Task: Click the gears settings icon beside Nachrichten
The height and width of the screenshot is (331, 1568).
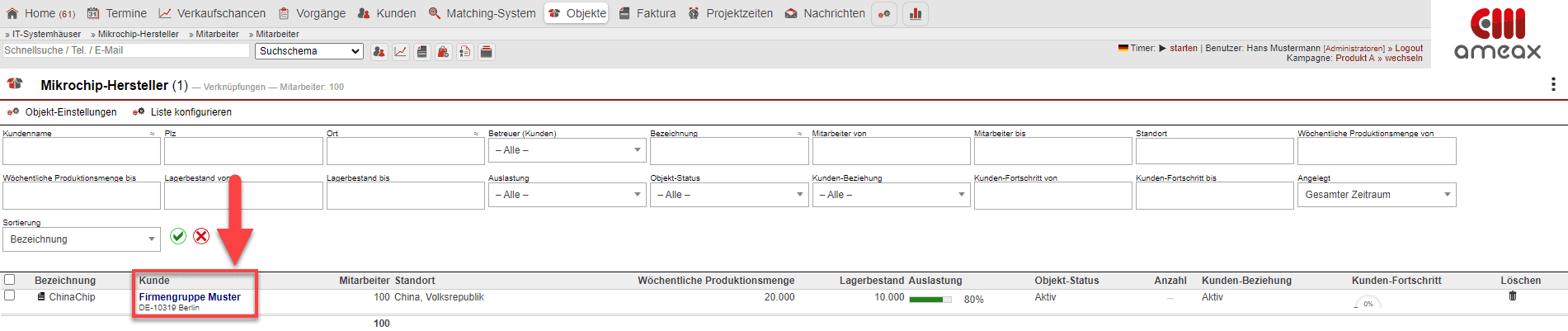Action: coord(884,14)
